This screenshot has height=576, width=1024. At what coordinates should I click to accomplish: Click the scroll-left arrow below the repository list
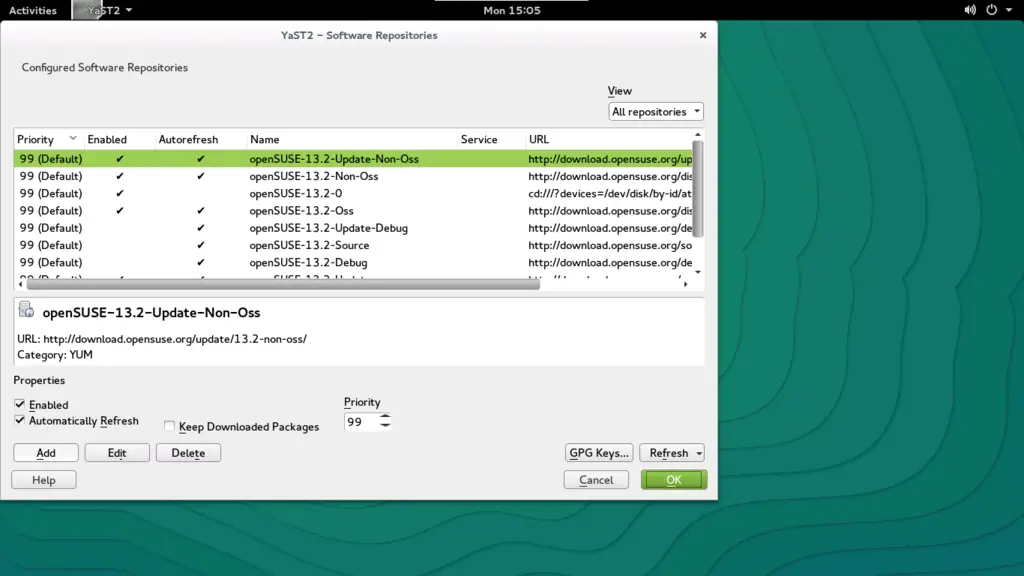(20, 284)
